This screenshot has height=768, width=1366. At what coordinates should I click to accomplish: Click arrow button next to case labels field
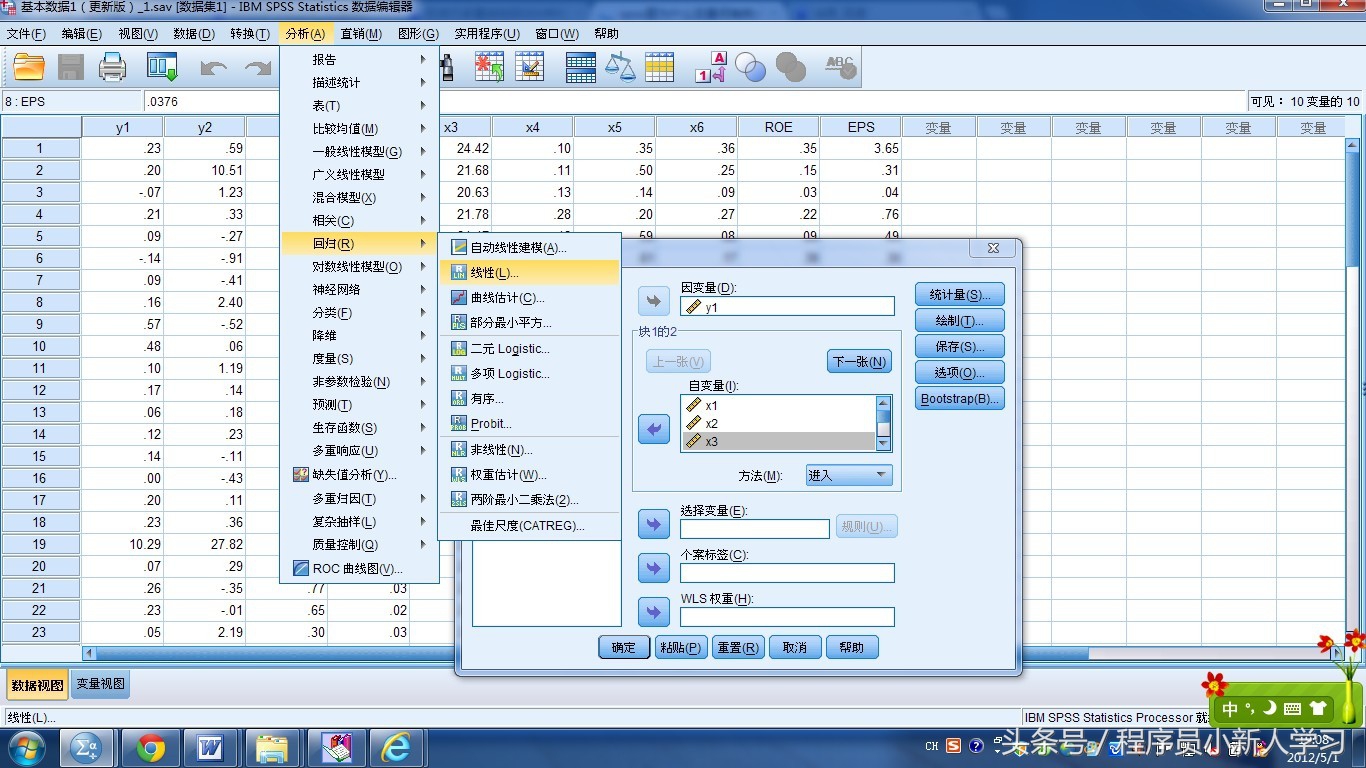point(654,568)
